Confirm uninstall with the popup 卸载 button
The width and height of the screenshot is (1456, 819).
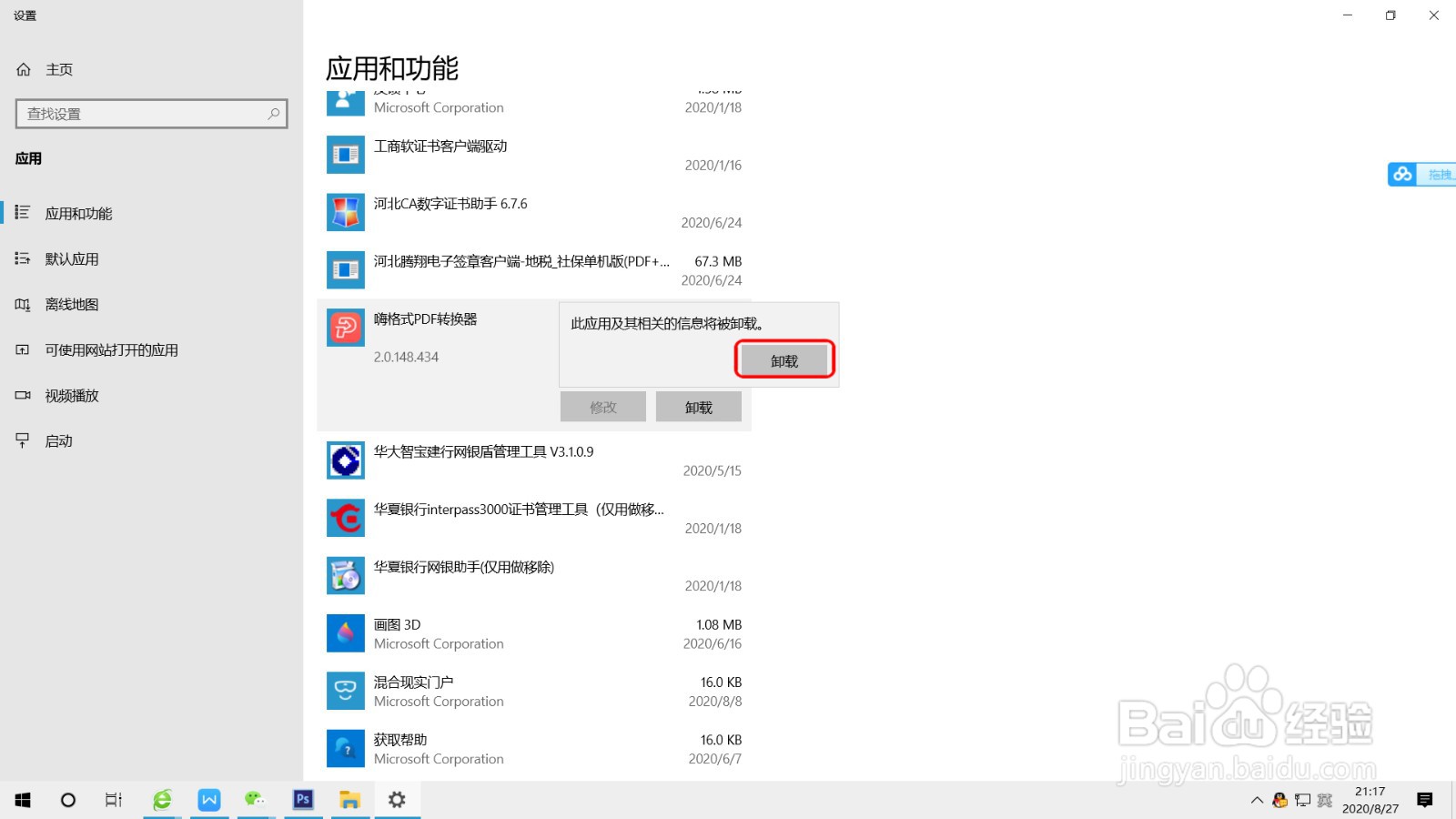pos(784,360)
